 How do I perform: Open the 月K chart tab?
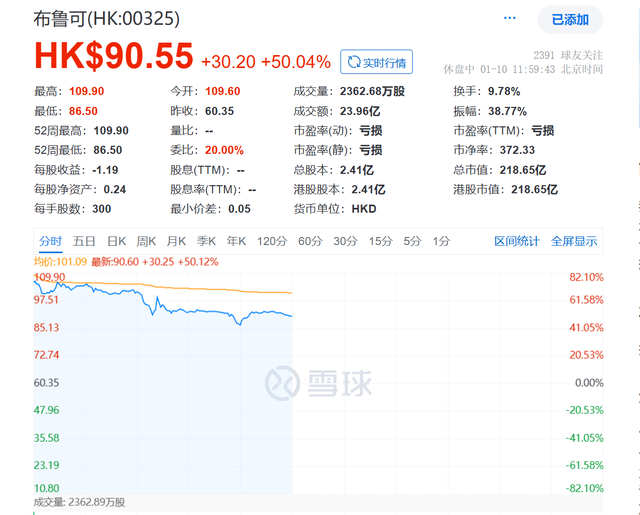pos(176,241)
